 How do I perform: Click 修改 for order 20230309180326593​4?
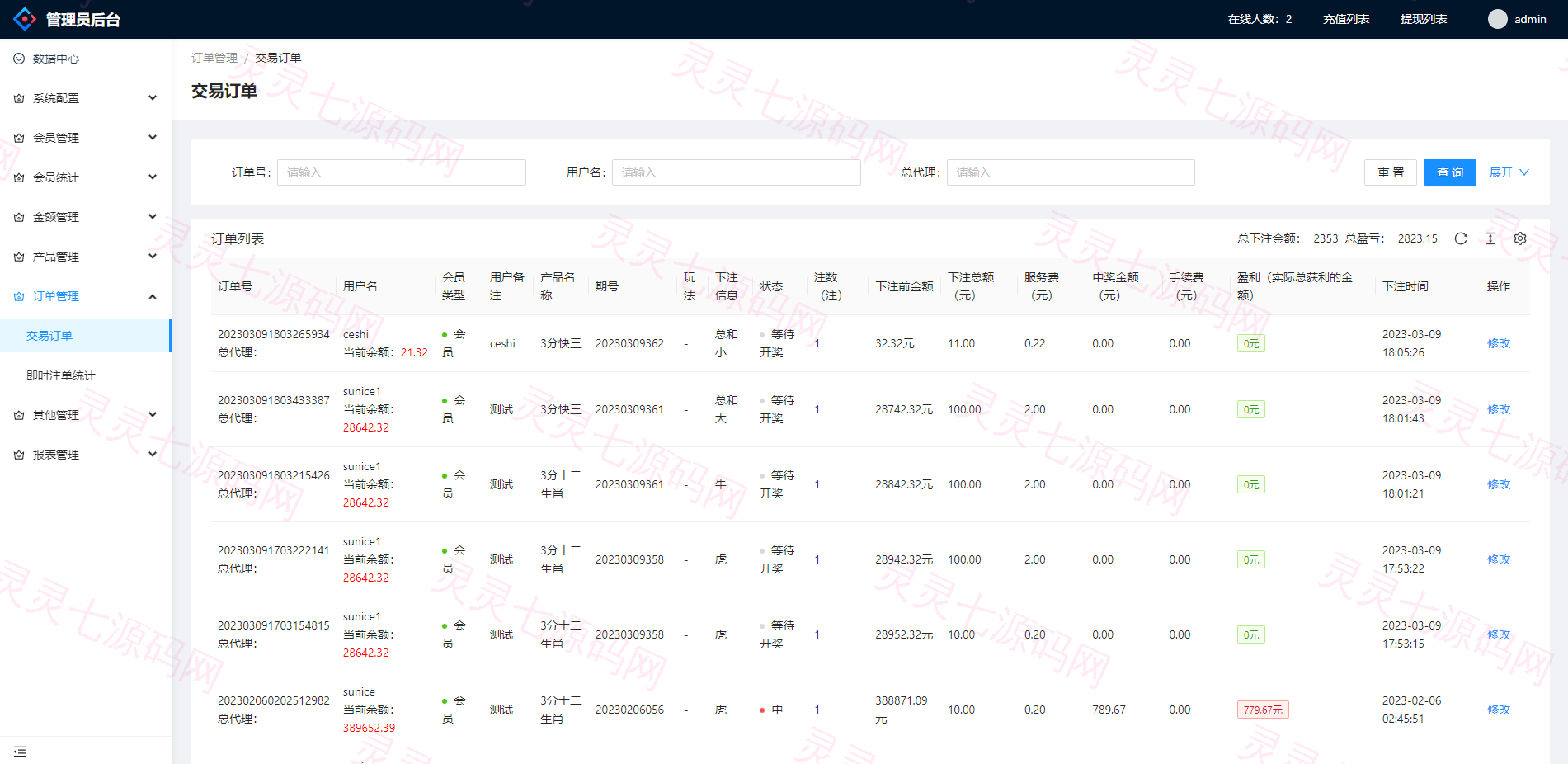pyautogui.click(x=1499, y=343)
